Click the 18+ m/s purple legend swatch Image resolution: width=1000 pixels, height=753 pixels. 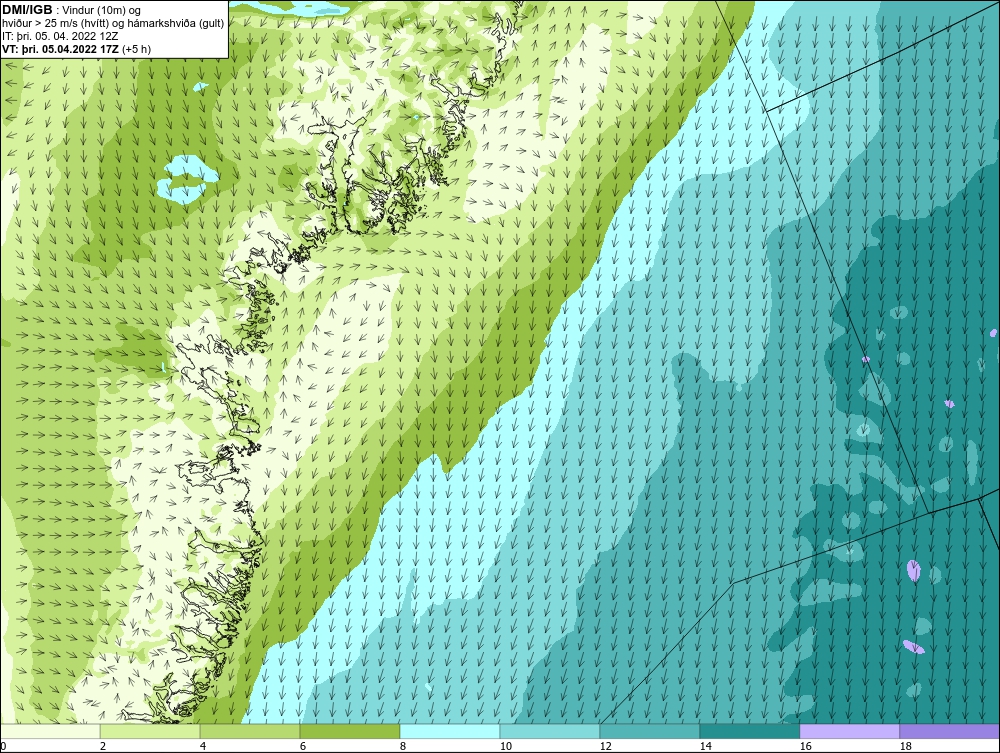coord(949,731)
